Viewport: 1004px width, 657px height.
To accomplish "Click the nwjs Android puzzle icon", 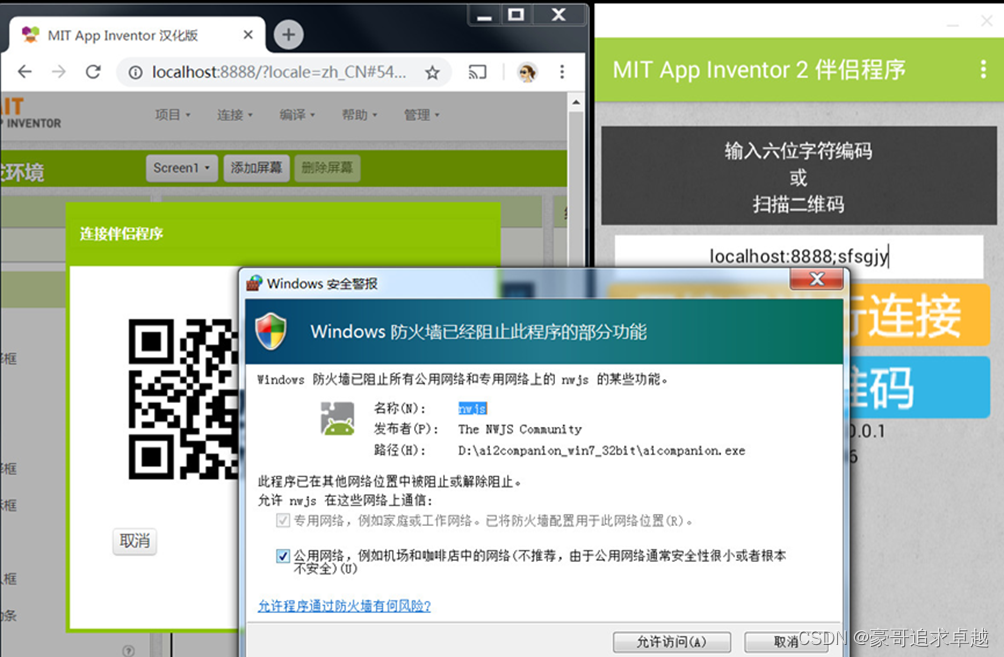I will [x=337, y=419].
